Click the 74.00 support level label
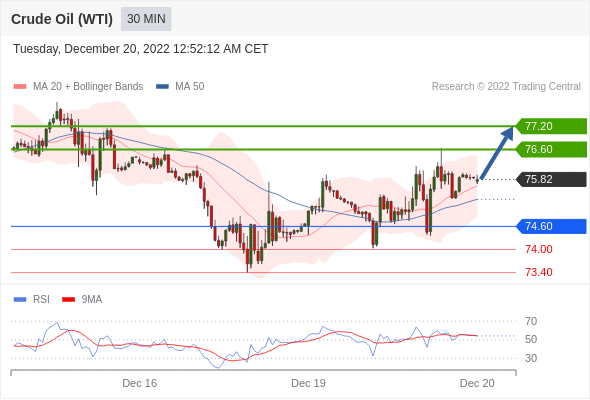Viewport: 590px width, 400px height. click(x=538, y=249)
